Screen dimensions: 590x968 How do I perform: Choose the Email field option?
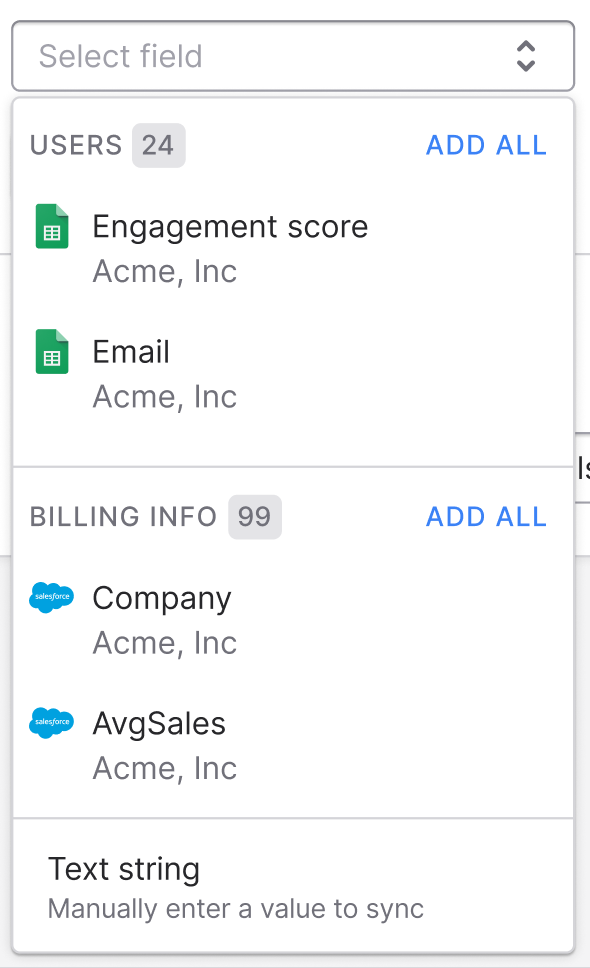tap(293, 373)
